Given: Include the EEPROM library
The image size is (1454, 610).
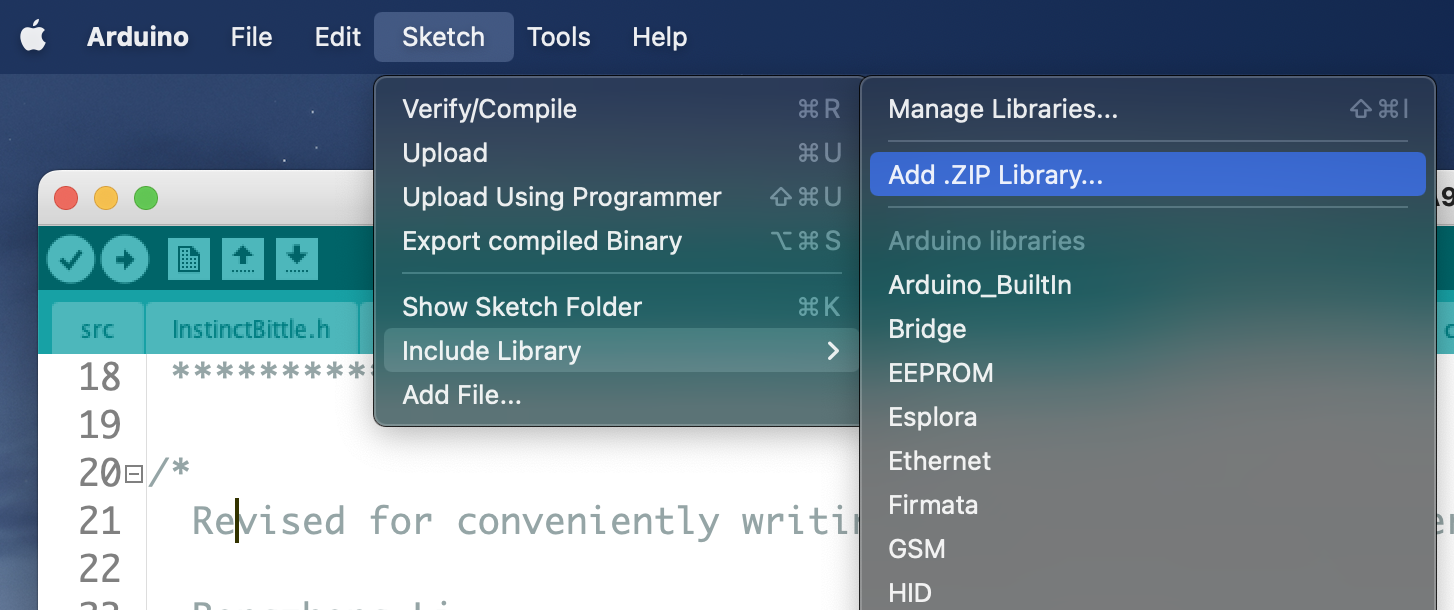Looking at the screenshot, I should tap(940, 373).
